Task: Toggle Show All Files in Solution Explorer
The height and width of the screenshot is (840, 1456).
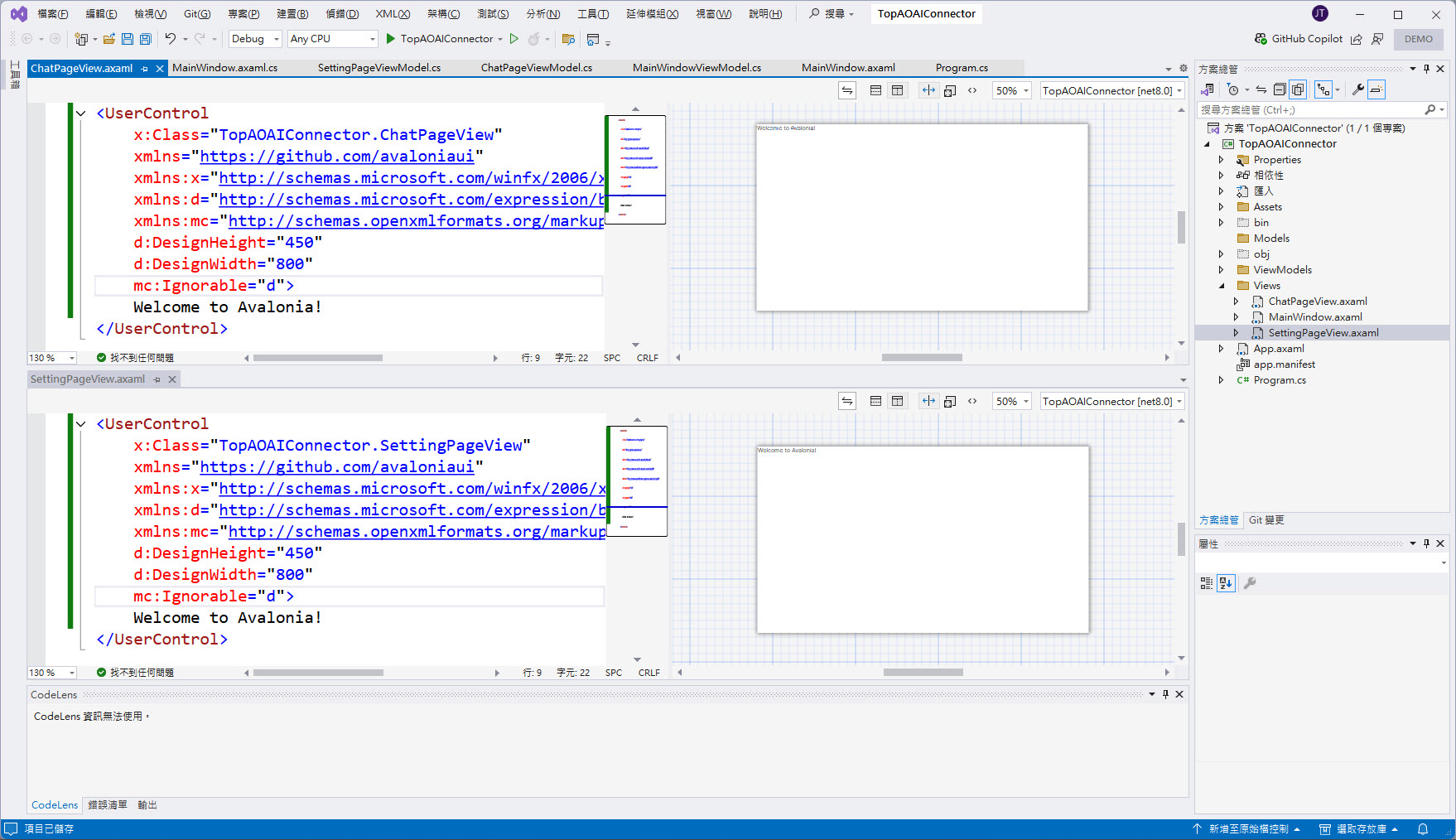Action: pyautogui.click(x=1298, y=89)
